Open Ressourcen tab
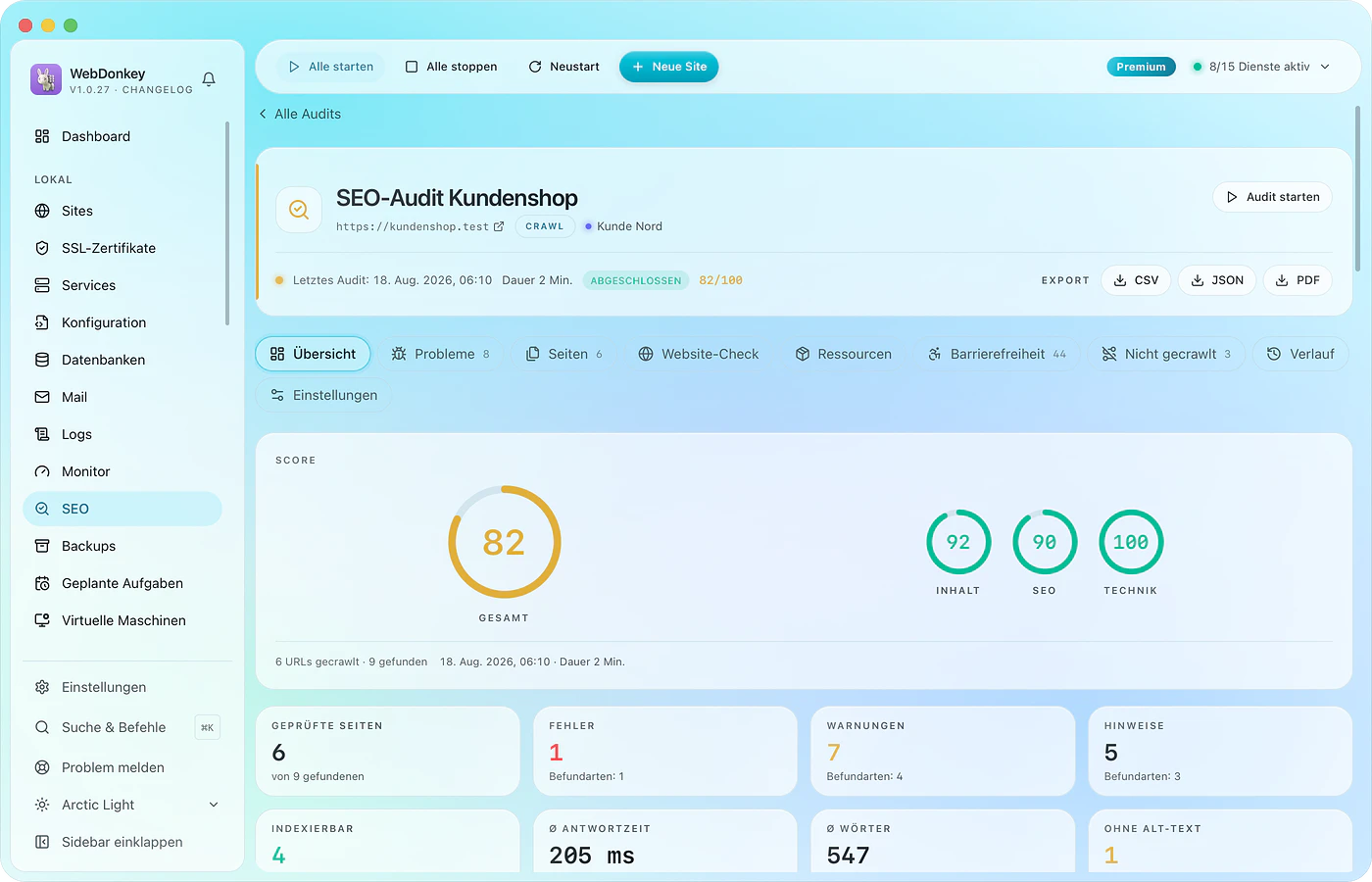The image size is (1372, 882). (843, 354)
